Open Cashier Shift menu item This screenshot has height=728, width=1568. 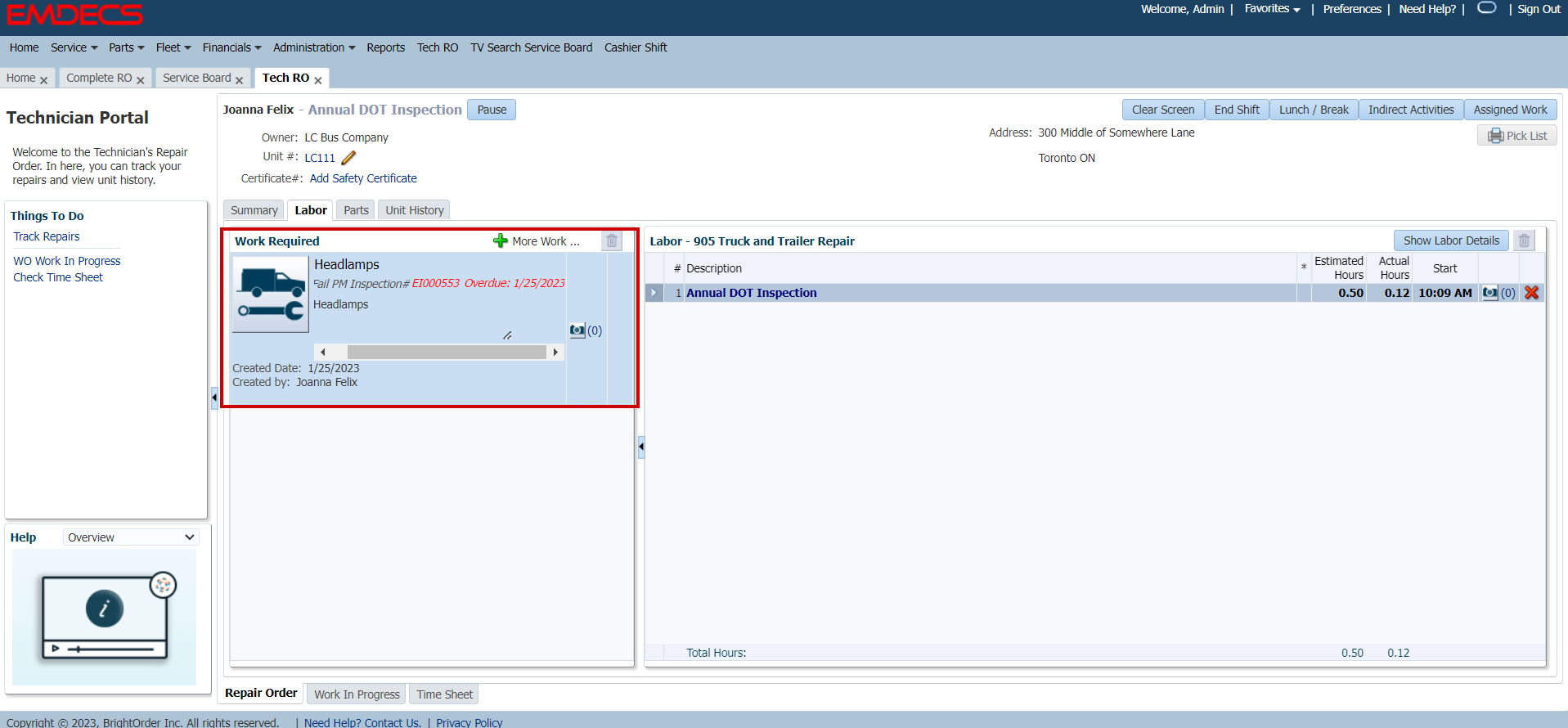[636, 47]
